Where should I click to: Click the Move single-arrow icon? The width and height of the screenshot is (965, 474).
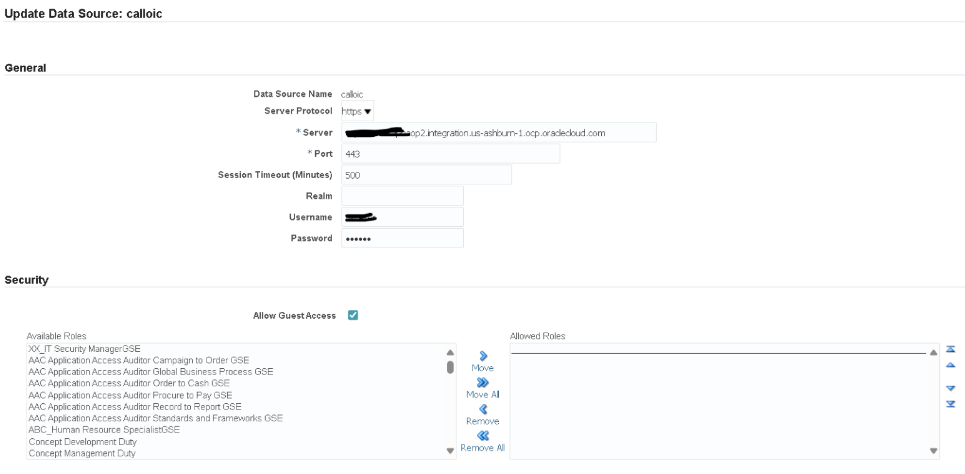(x=483, y=355)
